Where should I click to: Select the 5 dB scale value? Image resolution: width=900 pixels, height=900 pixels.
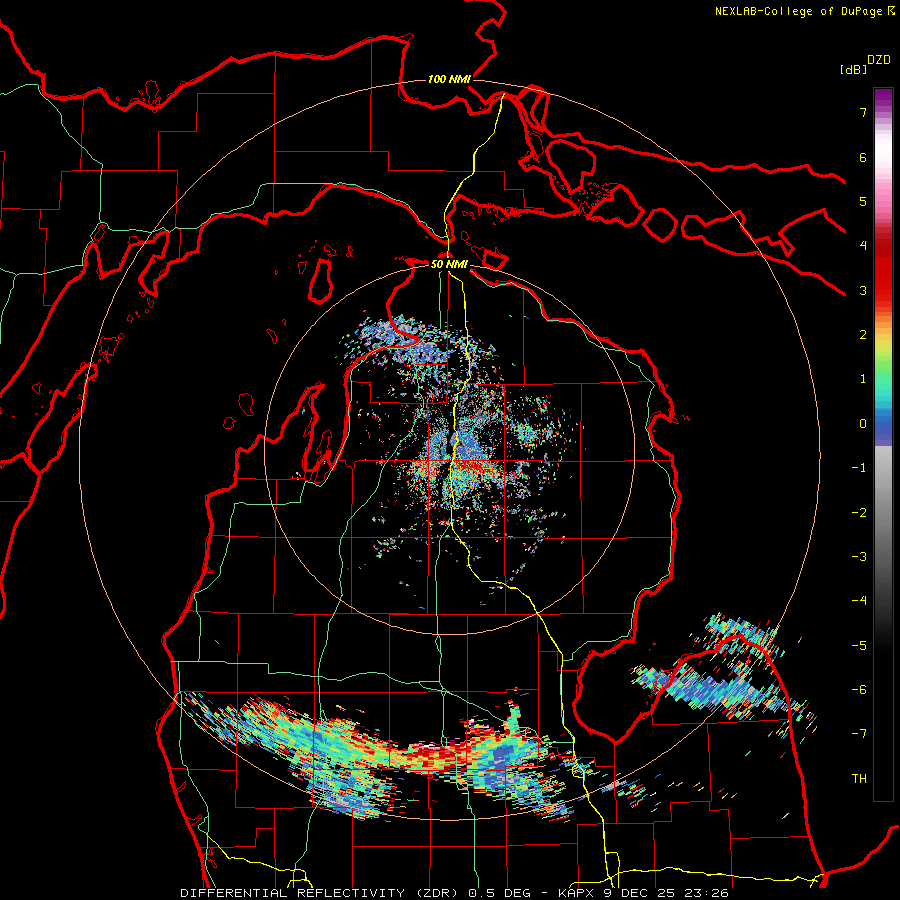[863, 201]
